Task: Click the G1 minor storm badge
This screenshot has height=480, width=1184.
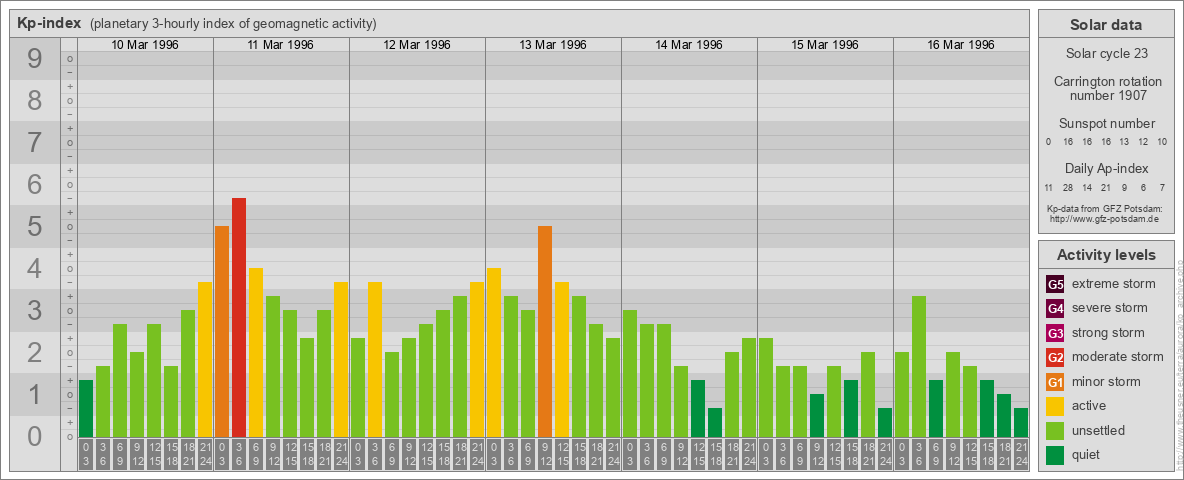Action: pyautogui.click(x=1055, y=382)
